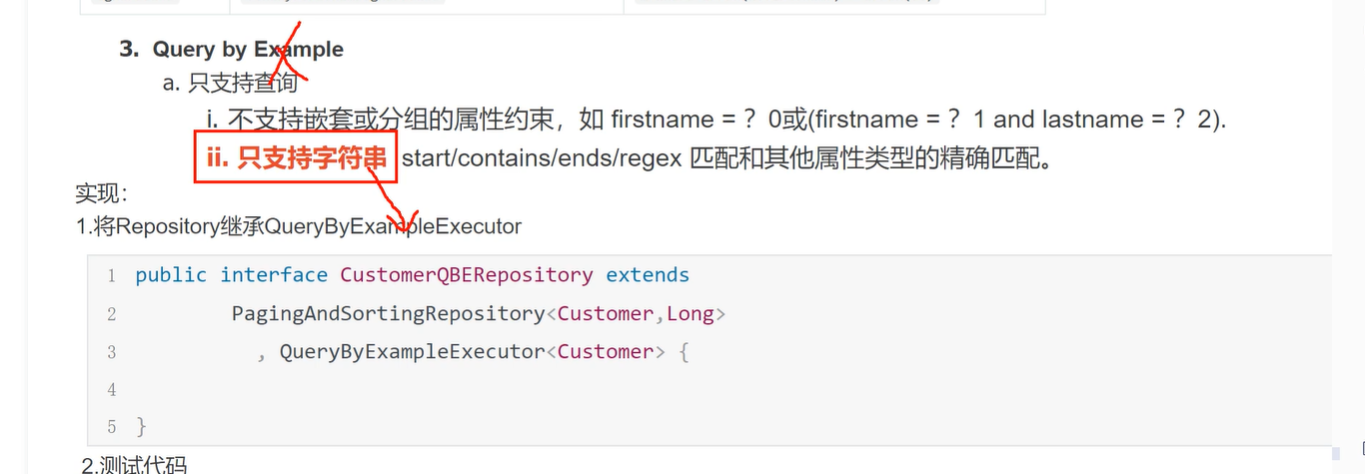Screen dimensions: 1365x474
Task: Click empty line 4 in the code block
Action: 710,389
